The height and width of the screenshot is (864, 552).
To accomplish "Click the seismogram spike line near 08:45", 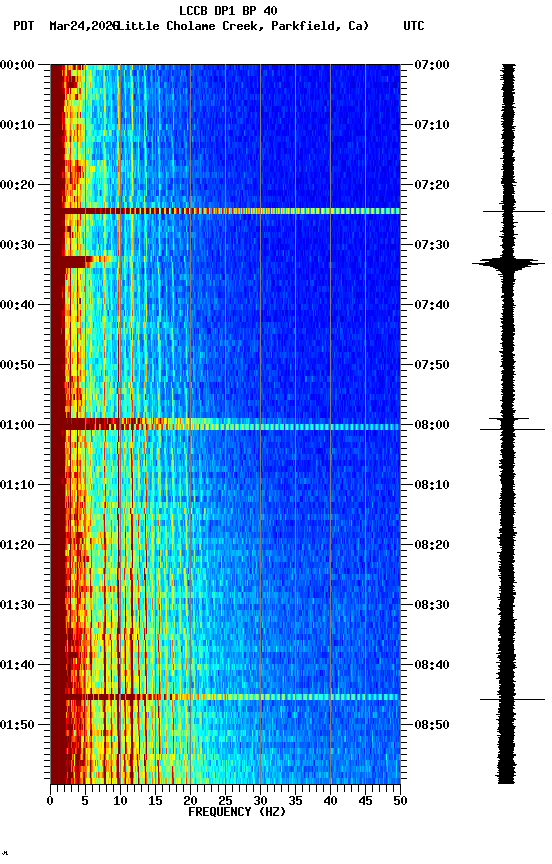I will click(x=512, y=699).
